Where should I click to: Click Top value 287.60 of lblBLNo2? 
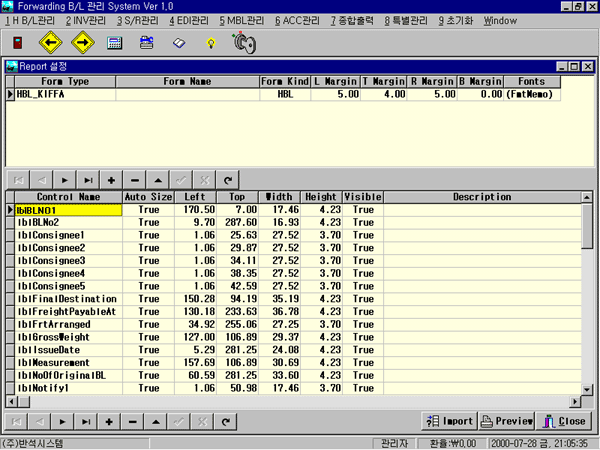(238, 223)
